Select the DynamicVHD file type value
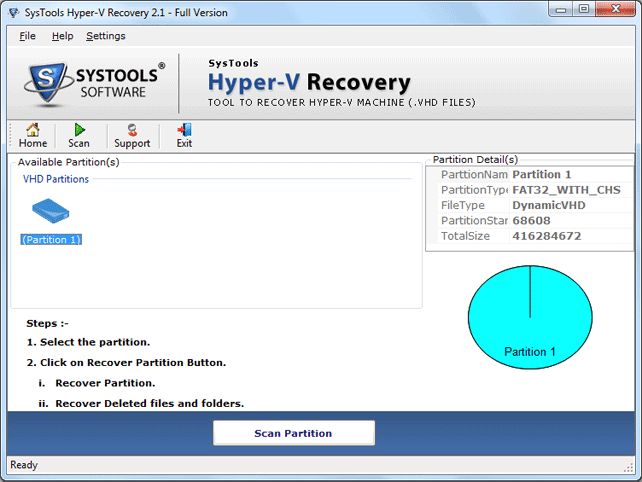The width and height of the screenshot is (642, 482). (549, 205)
